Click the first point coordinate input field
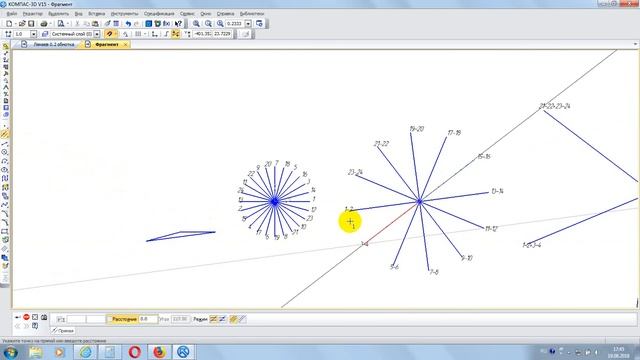The width and height of the screenshot is (640, 360). pos(76,319)
